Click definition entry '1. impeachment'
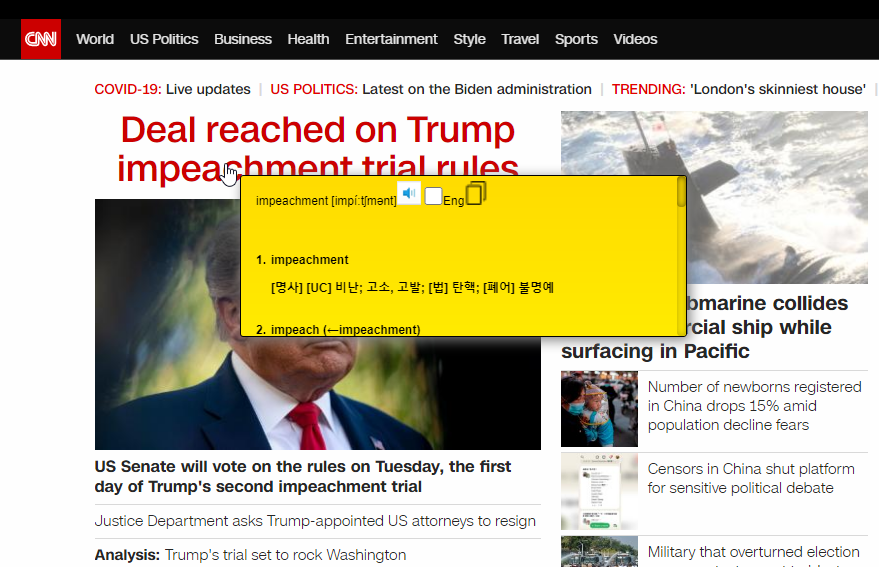This screenshot has width=879, height=567. coord(302,260)
